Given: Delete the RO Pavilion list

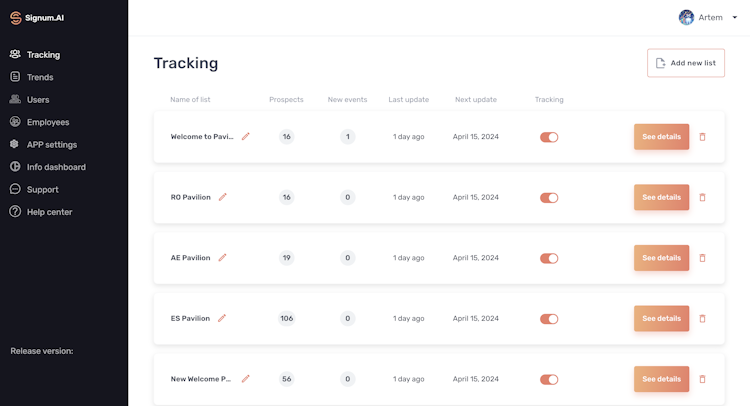Looking at the screenshot, I should 702,197.
